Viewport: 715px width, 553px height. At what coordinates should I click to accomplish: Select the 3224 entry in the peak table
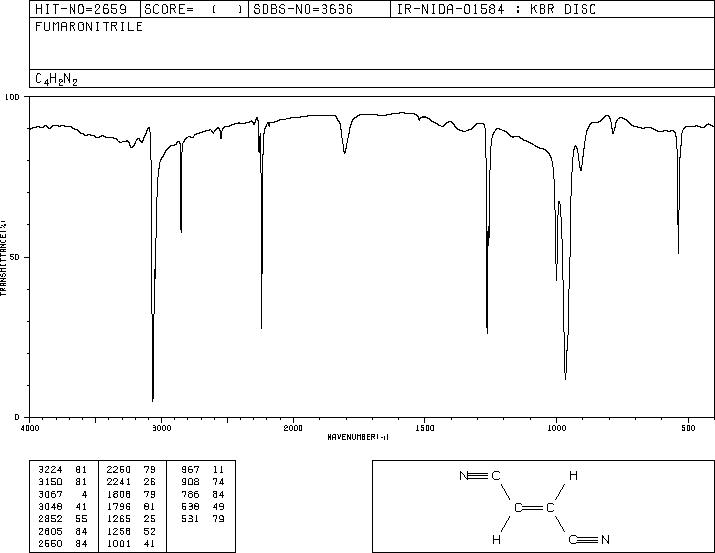50,469
